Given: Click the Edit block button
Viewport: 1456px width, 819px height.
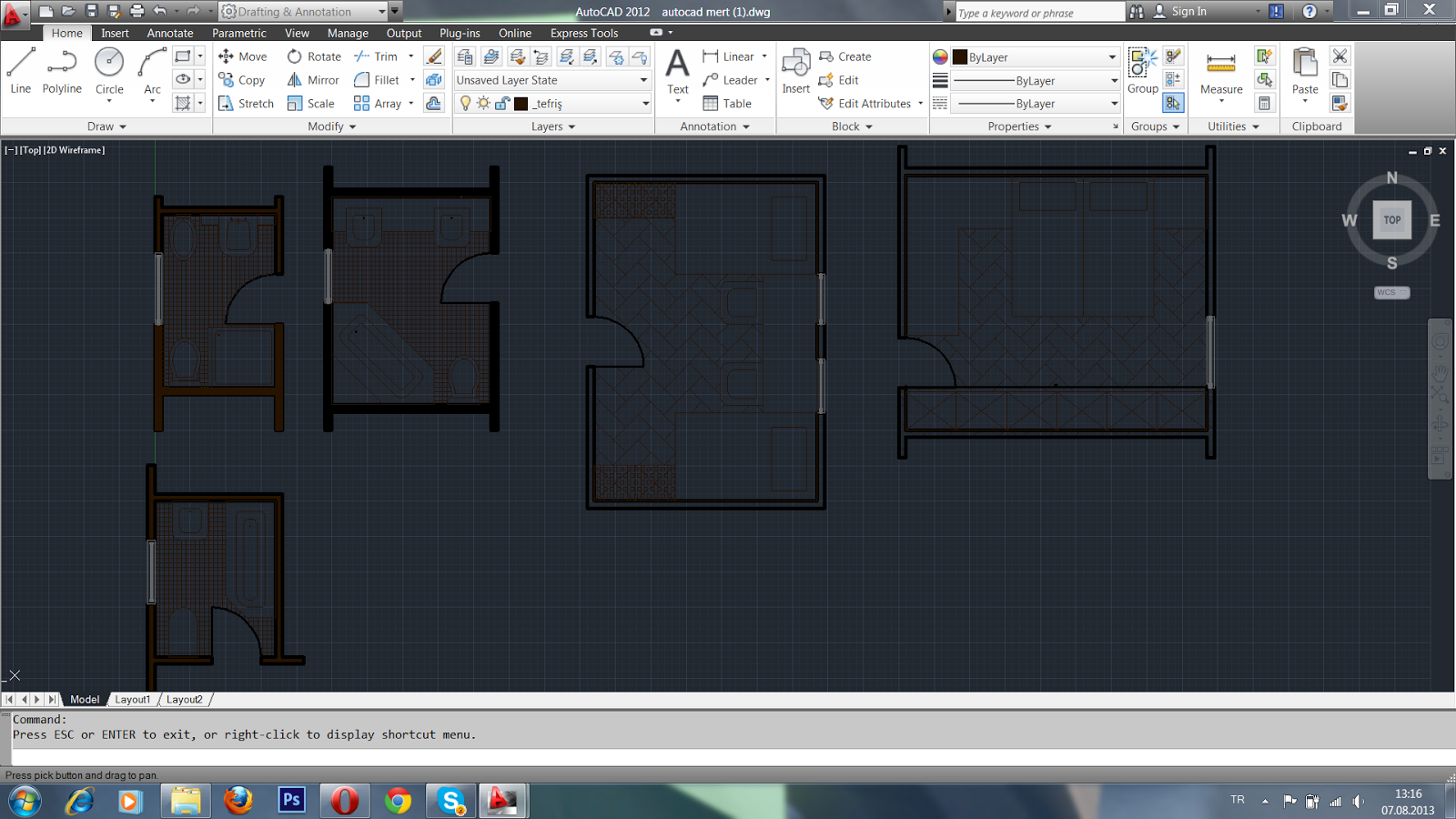Looking at the screenshot, I should pyautogui.click(x=838, y=80).
